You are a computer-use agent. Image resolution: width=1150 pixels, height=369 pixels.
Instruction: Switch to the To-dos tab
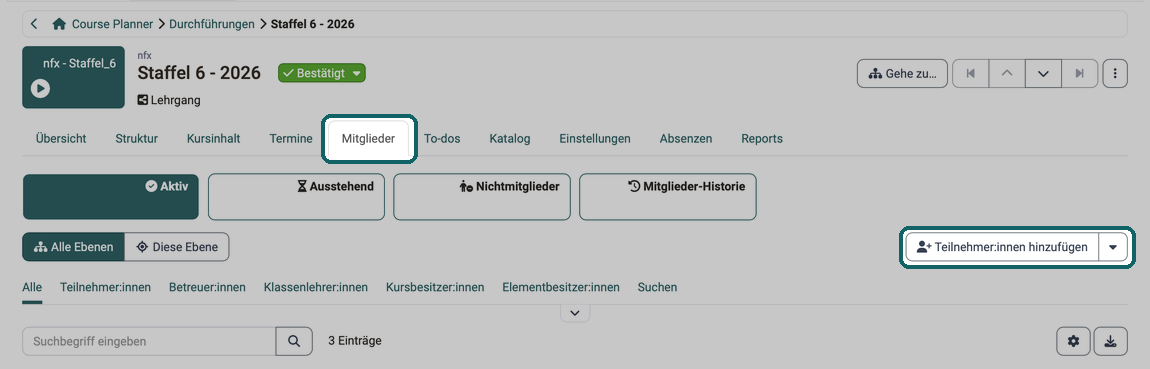click(442, 139)
